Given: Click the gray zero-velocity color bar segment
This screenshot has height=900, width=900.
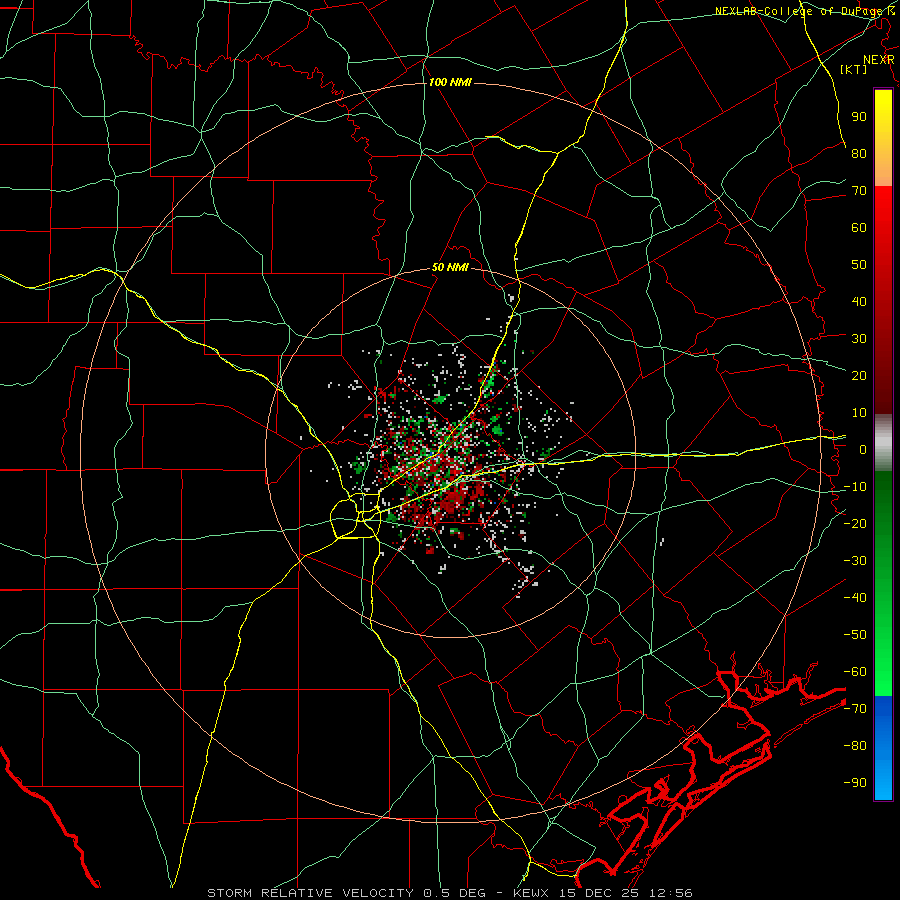Looking at the screenshot, I should point(883,443).
